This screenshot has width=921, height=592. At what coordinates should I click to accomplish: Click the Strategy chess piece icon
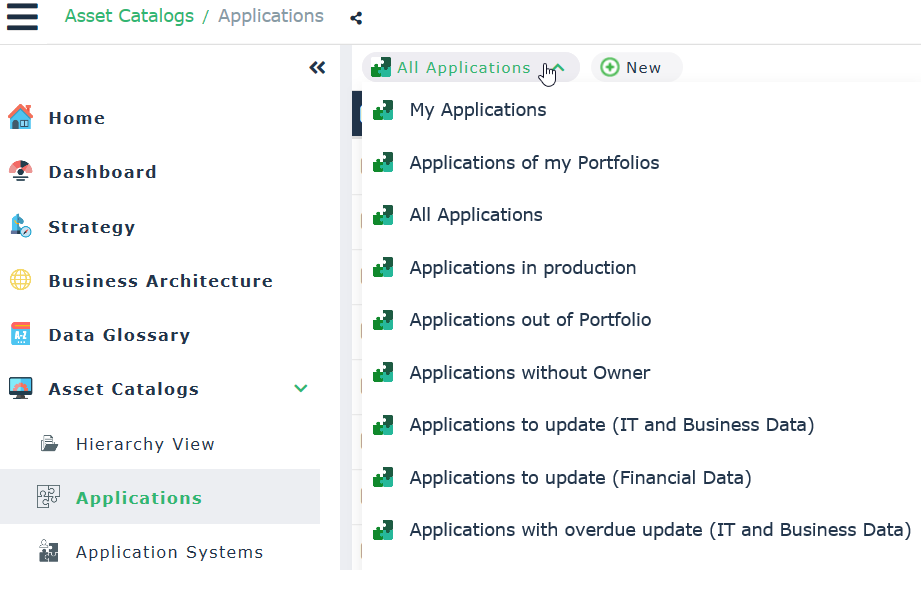pyautogui.click(x=20, y=226)
